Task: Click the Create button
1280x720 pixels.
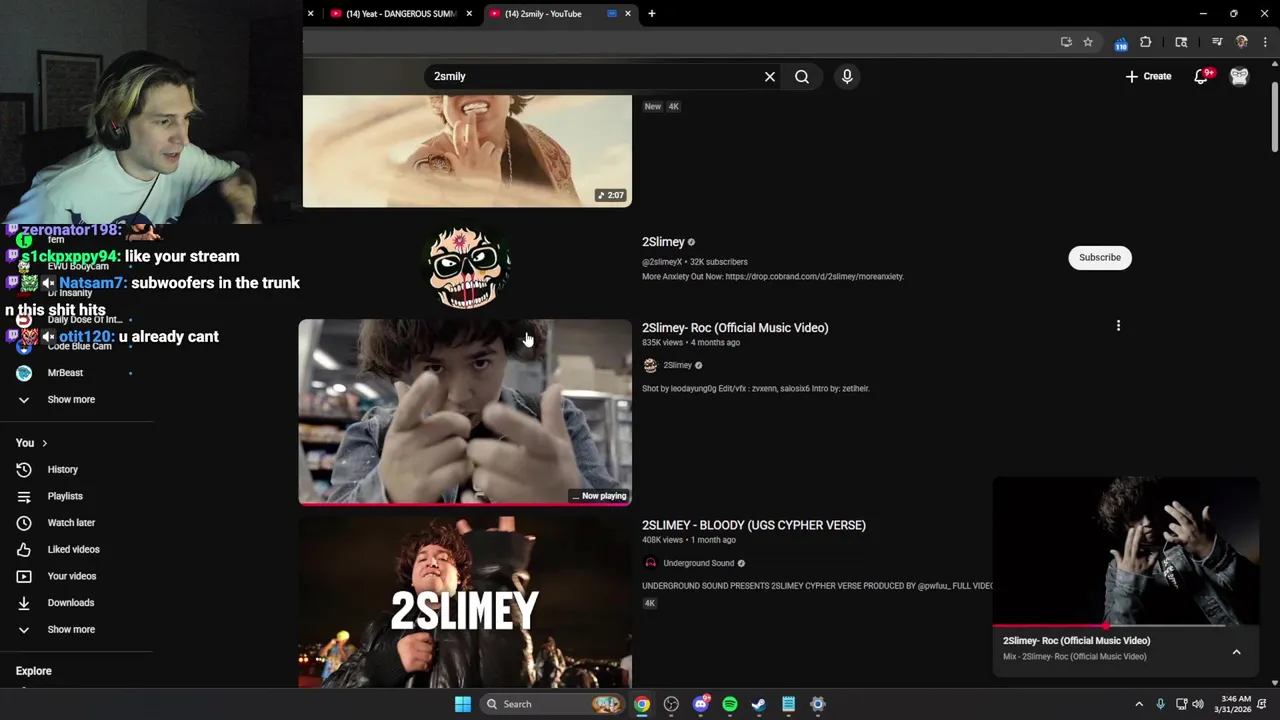Action: 1148,76
